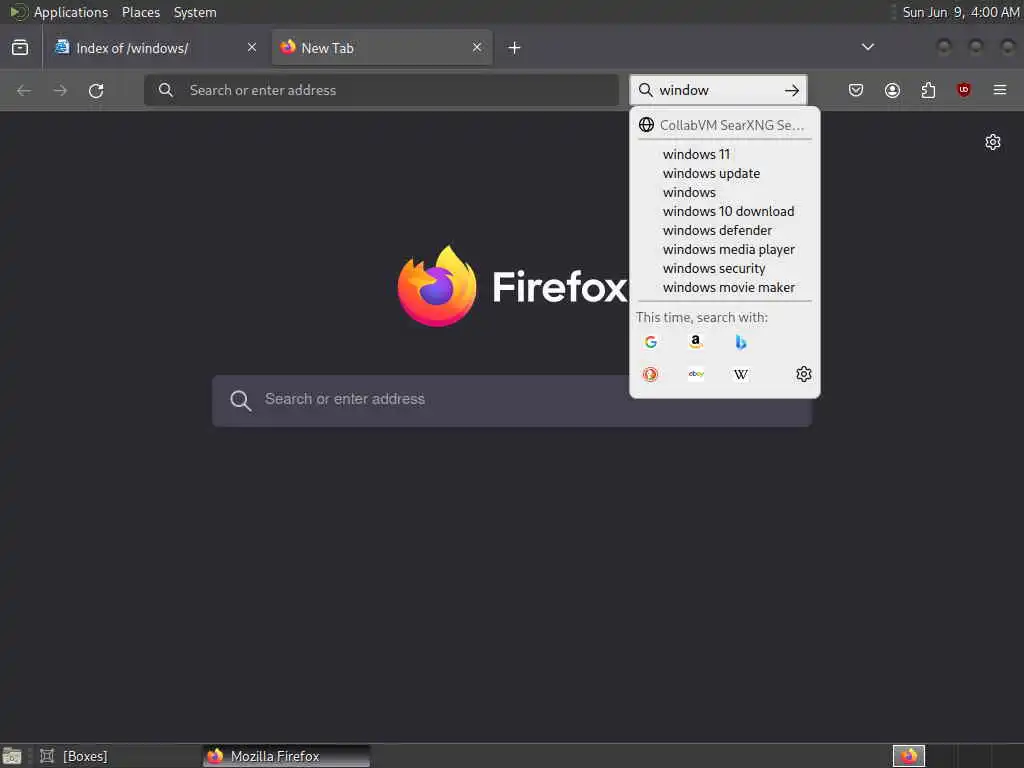The width and height of the screenshot is (1024, 768).
Task: Search this time with Bing
Action: 741,342
